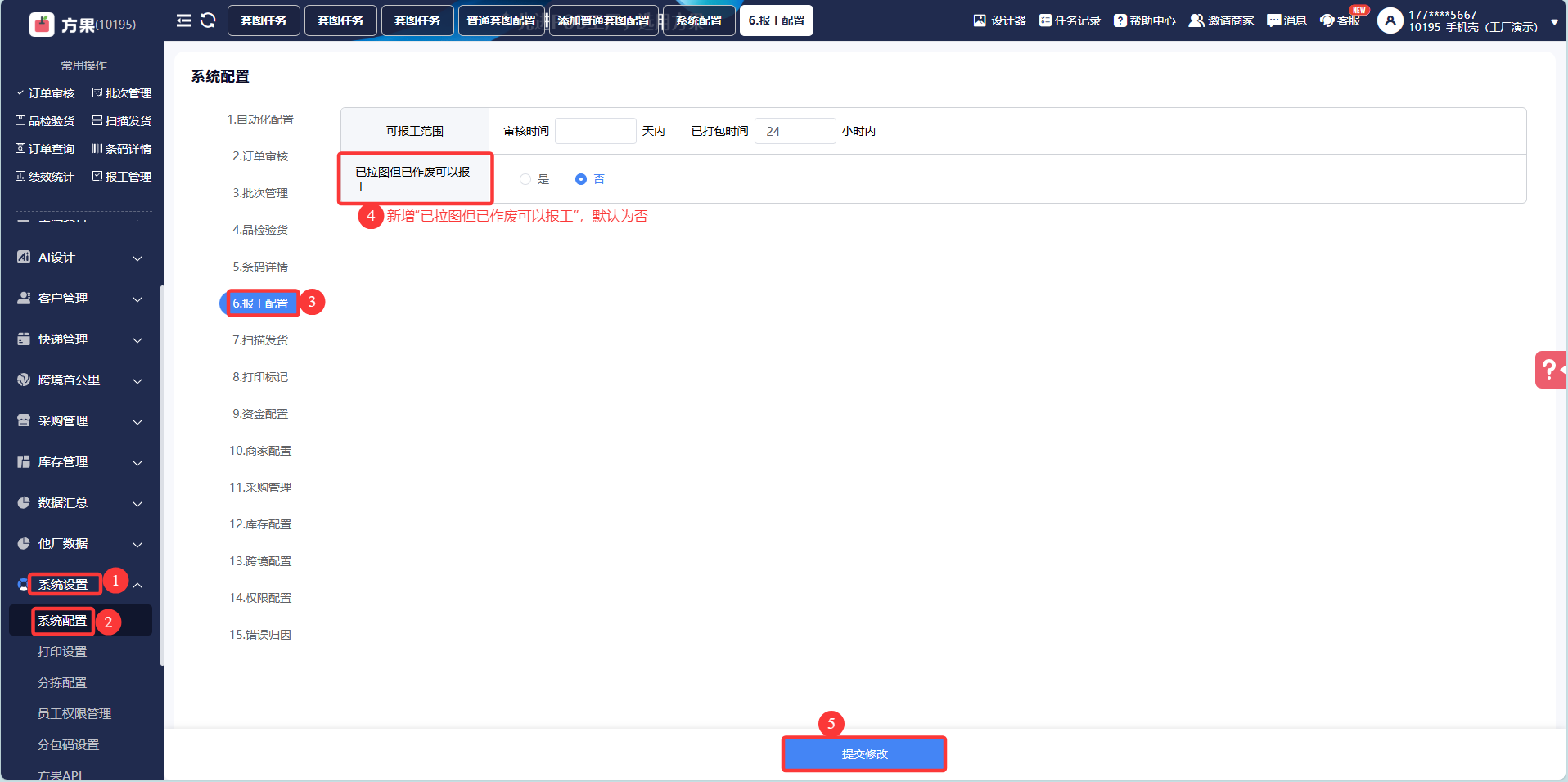
Task: Open the 任务记录 task record icon
Action: [x=1045, y=20]
